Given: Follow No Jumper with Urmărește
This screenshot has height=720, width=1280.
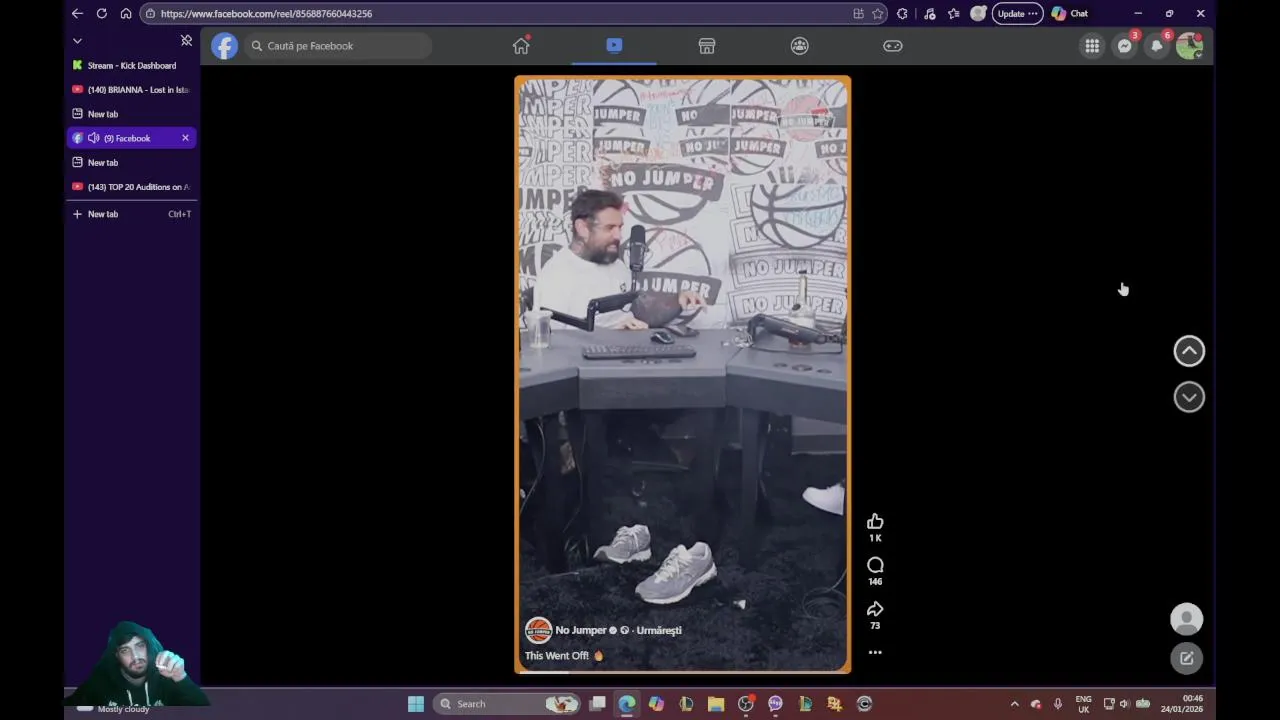Looking at the screenshot, I should tap(659, 630).
